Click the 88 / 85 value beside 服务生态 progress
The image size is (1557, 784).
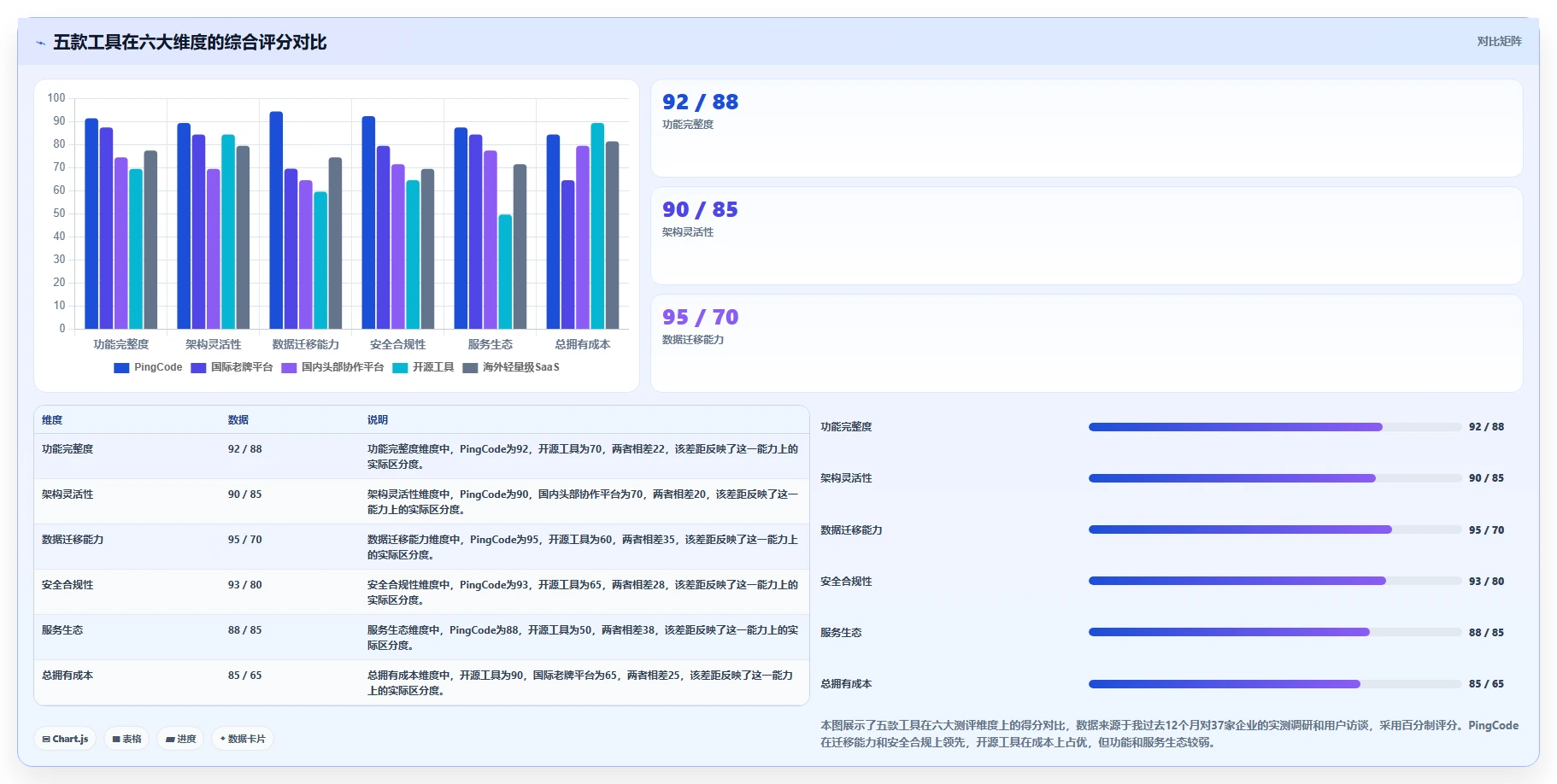(1486, 633)
